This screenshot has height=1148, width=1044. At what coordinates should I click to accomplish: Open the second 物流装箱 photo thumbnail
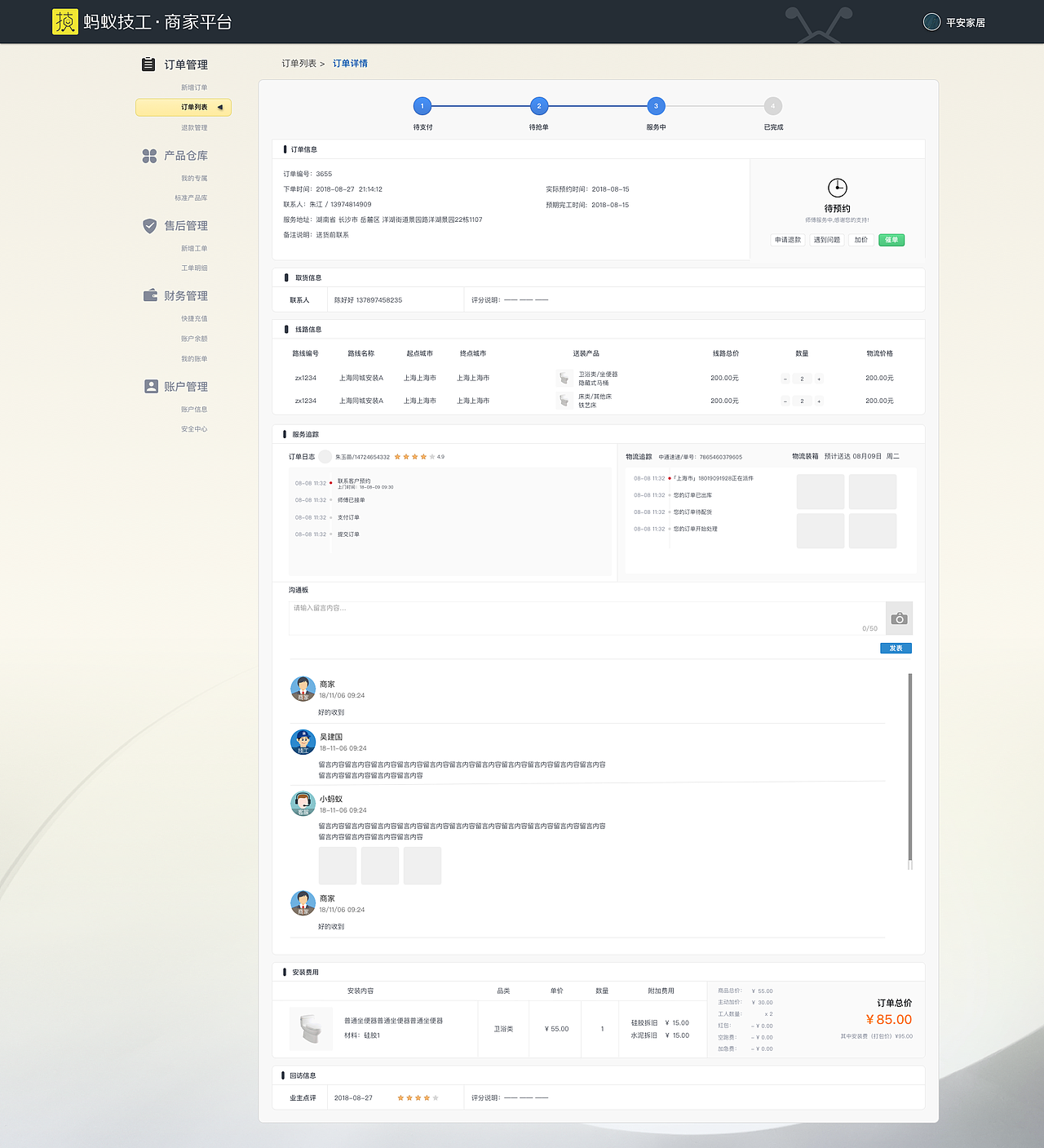(873, 492)
